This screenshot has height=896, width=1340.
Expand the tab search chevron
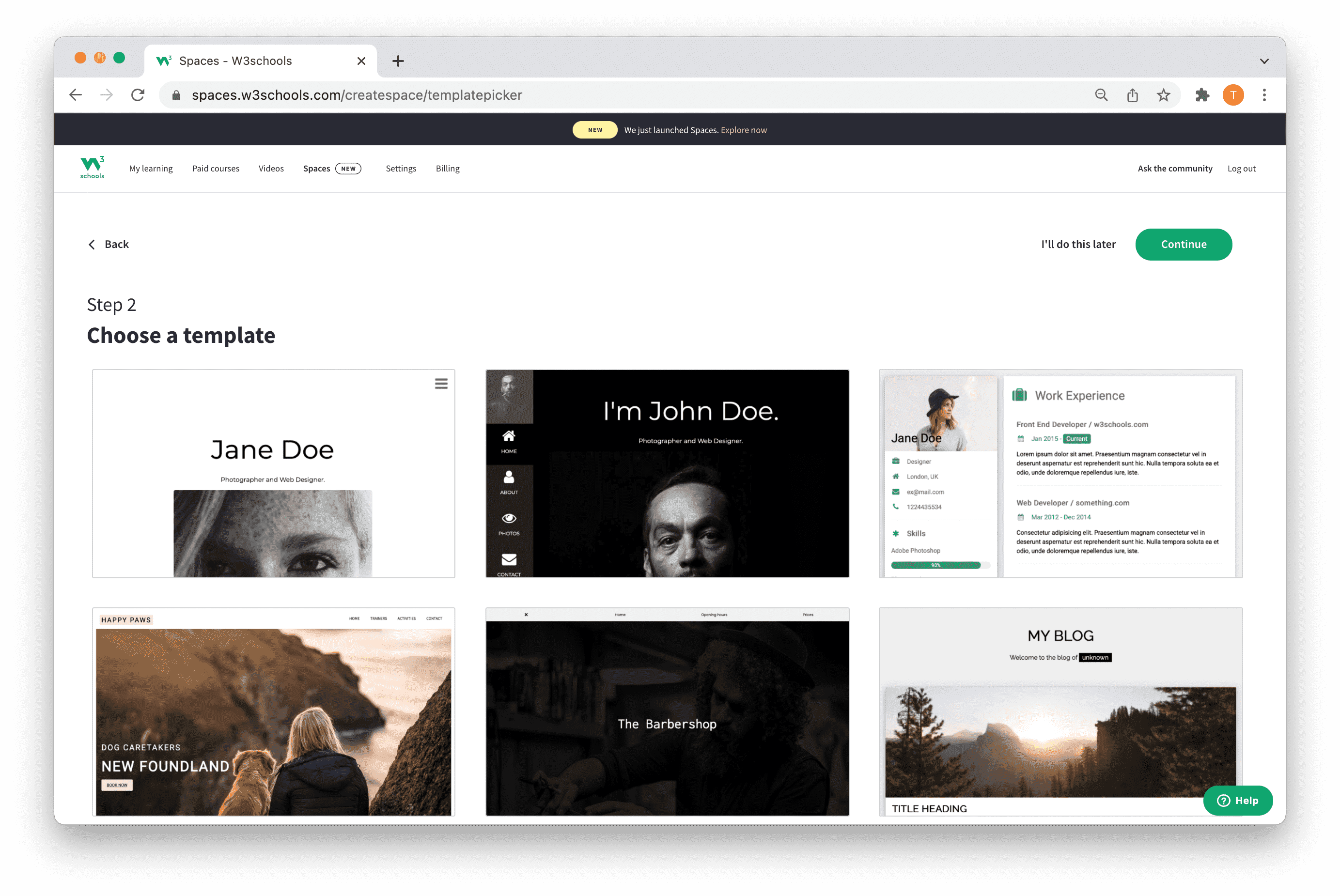point(1264,61)
